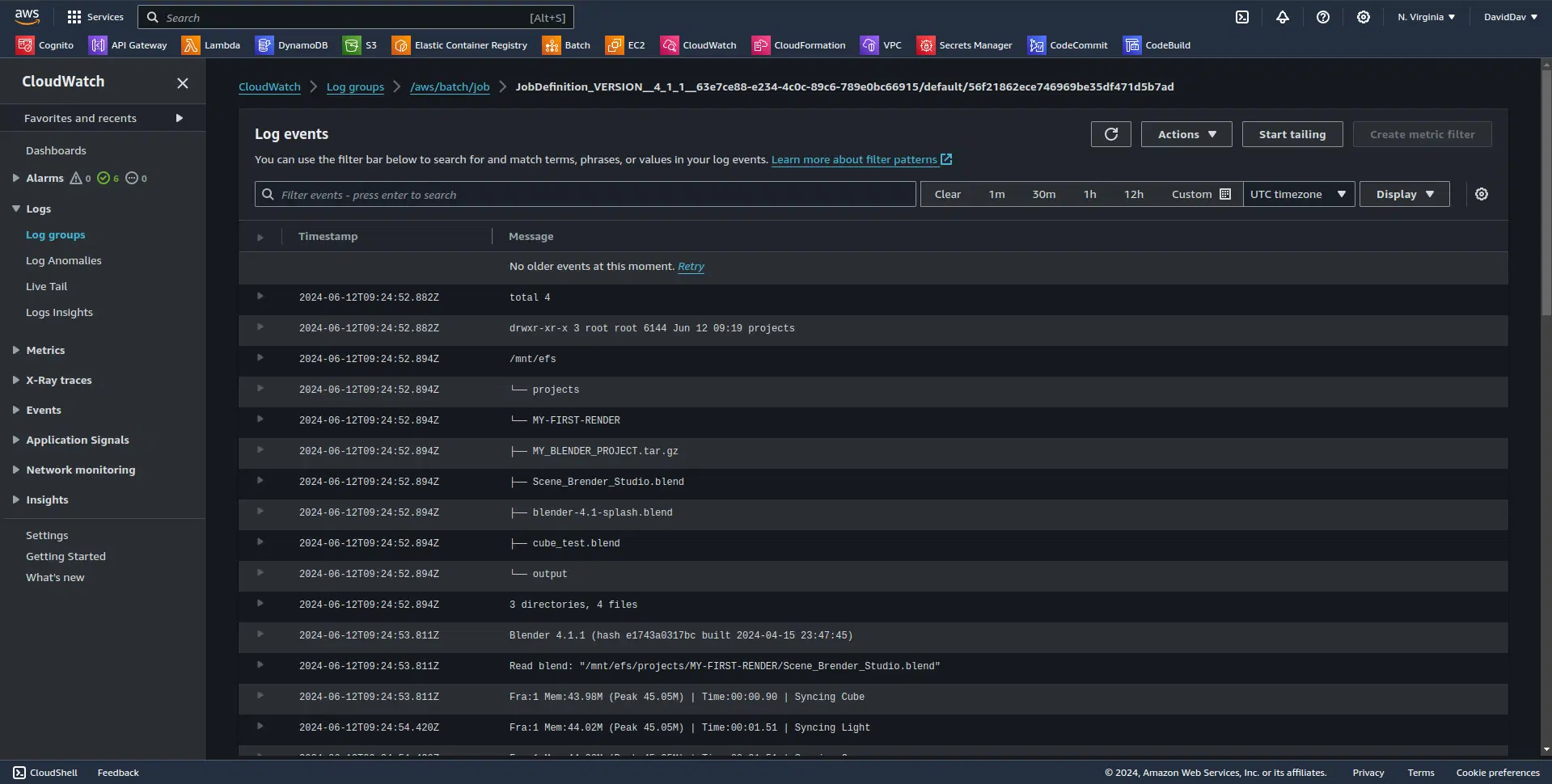The width and height of the screenshot is (1552, 784).
Task: Open CloudFormation from the favorites bar
Action: (797, 45)
